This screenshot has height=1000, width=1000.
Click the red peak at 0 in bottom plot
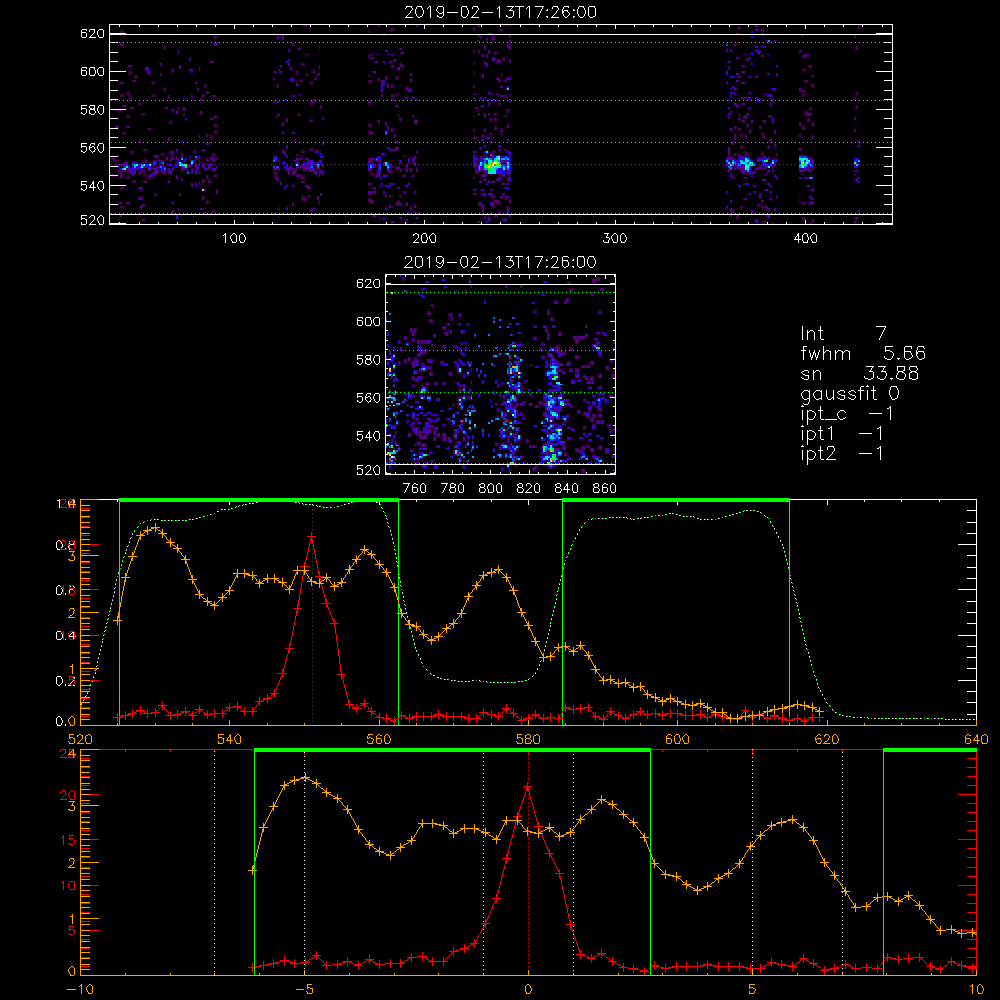pyautogui.click(x=527, y=788)
